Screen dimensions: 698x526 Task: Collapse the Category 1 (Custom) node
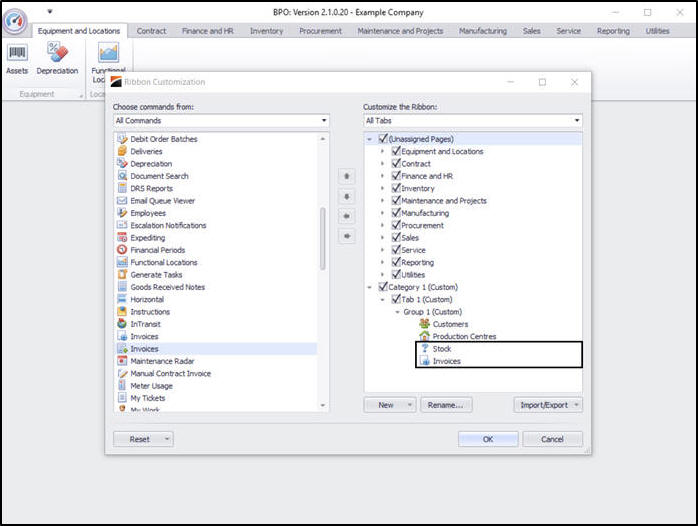point(369,287)
